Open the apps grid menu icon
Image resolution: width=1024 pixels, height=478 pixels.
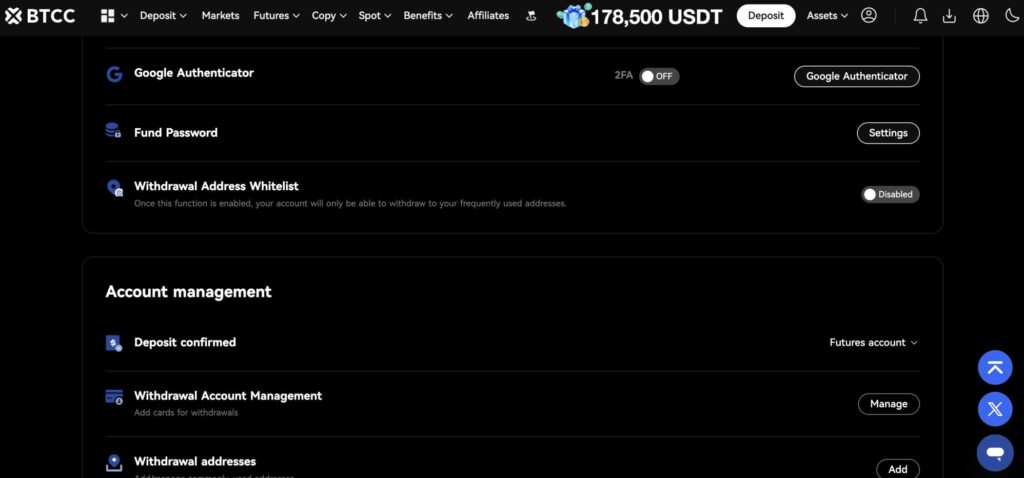tap(108, 16)
